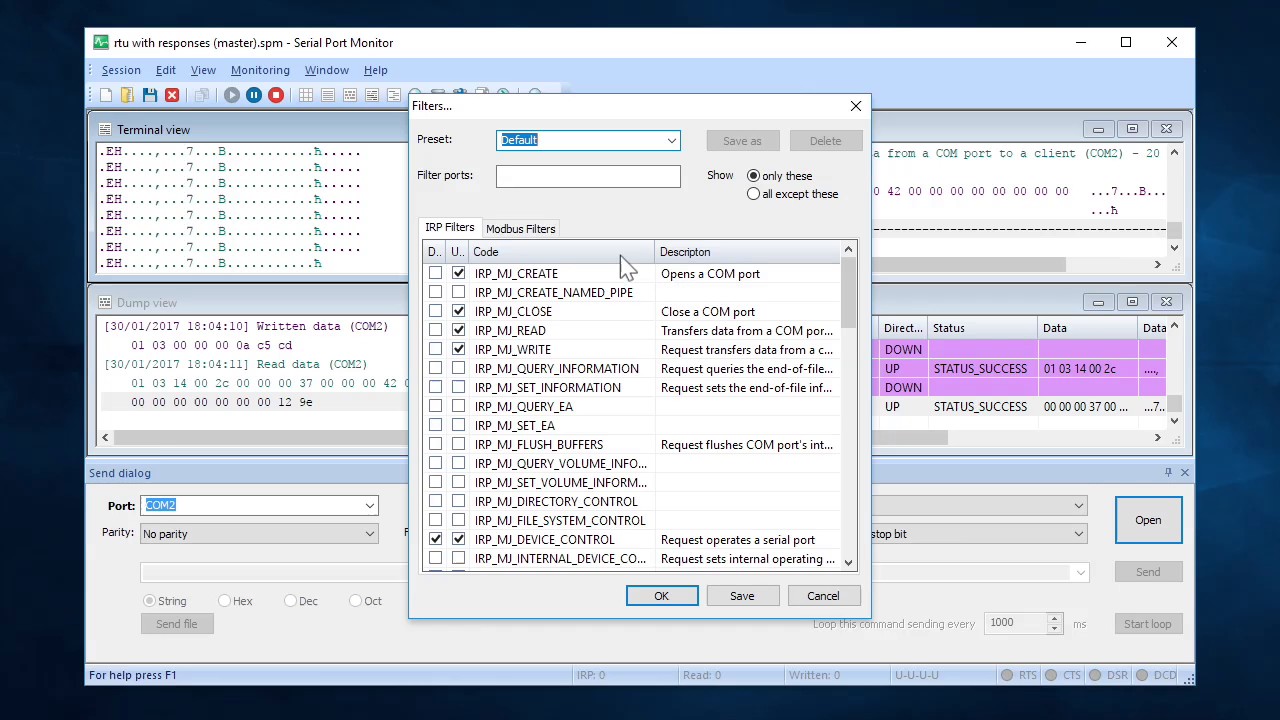Open the Monitoring menu
This screenshot has height=720, width=1280.
click(x=260, y=70)
